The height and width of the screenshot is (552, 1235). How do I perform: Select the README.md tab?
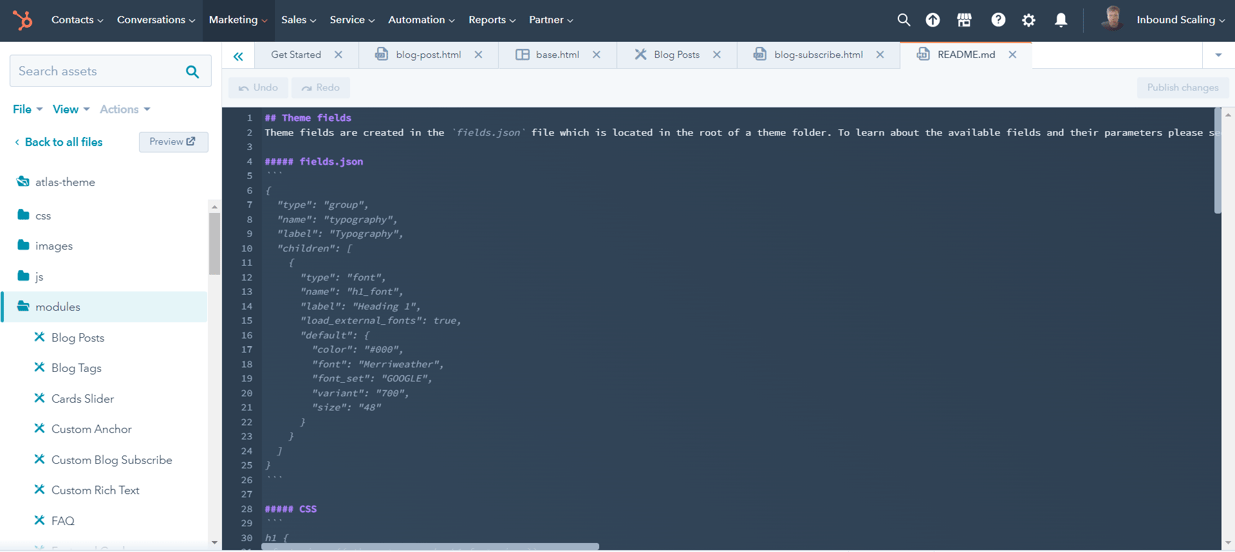click(966, 55)
